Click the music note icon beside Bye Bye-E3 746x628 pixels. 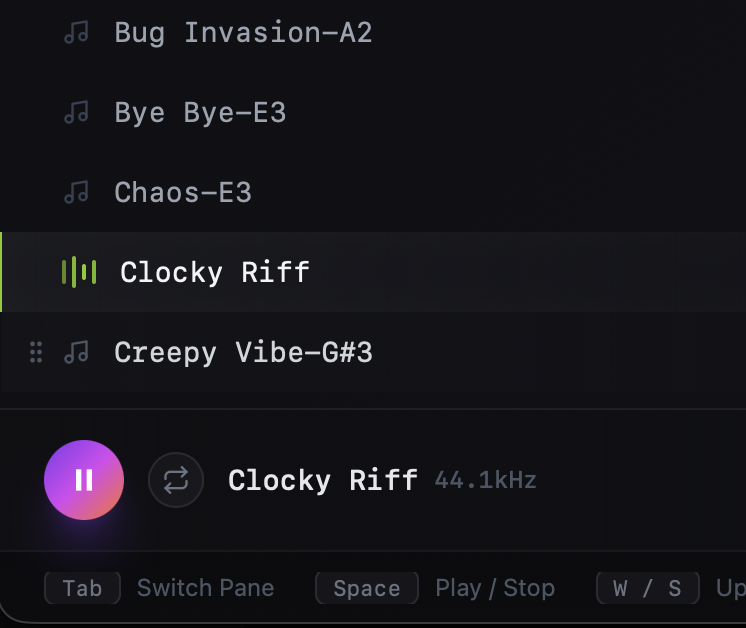[x=76, y=113]
